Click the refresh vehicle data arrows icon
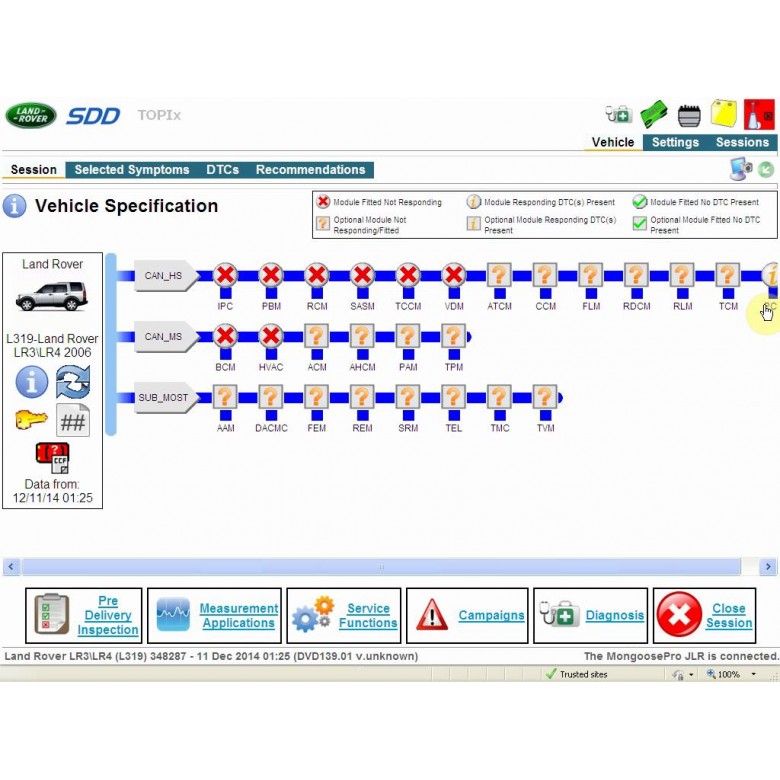The width and height of the screenshot is (780, 780). tap(73, 382)
